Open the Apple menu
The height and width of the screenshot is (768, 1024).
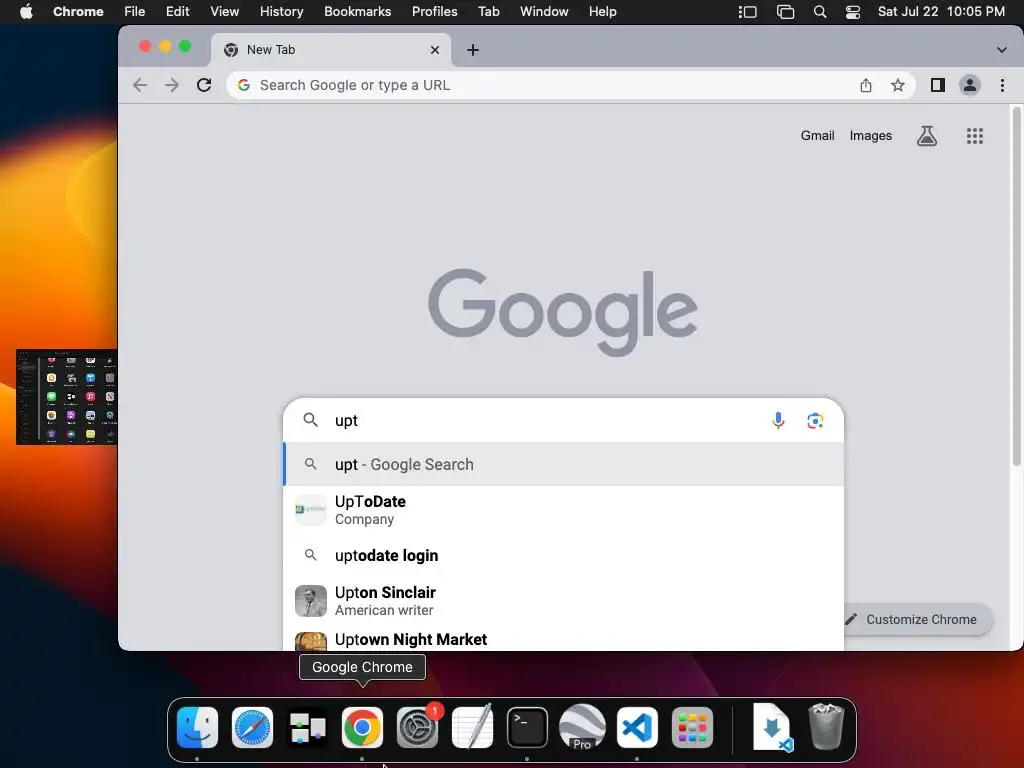click(x=26, y=12)
